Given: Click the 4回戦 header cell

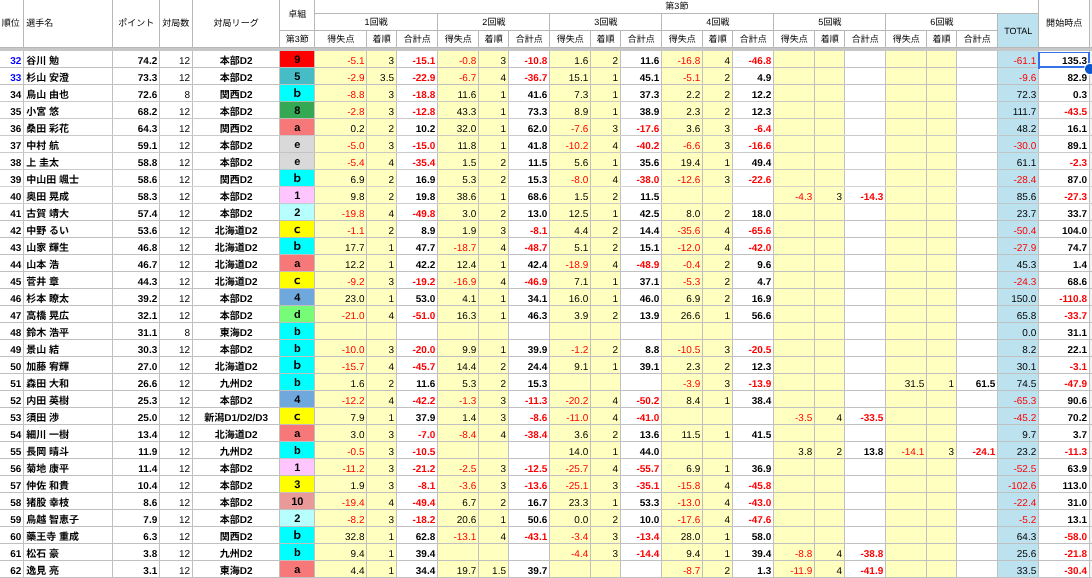Looking at the screenshot, I should click(x=717, y=22).
